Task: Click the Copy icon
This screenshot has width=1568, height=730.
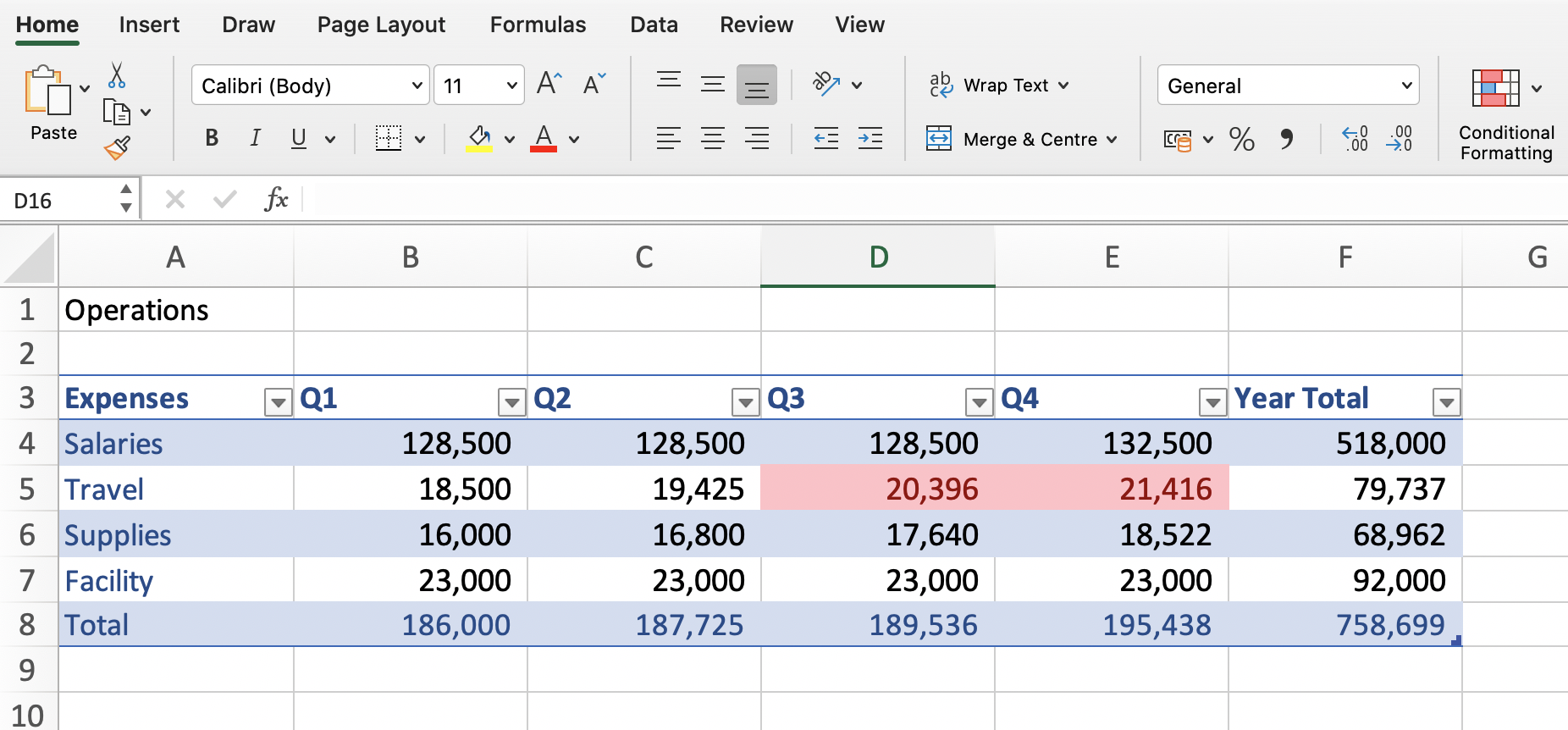Action: point(116,112)
